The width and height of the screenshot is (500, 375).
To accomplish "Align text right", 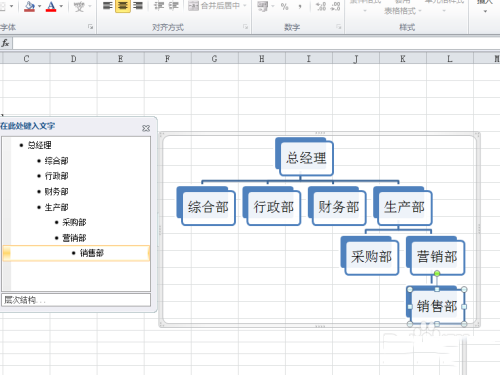I will [x=138, y=6].
